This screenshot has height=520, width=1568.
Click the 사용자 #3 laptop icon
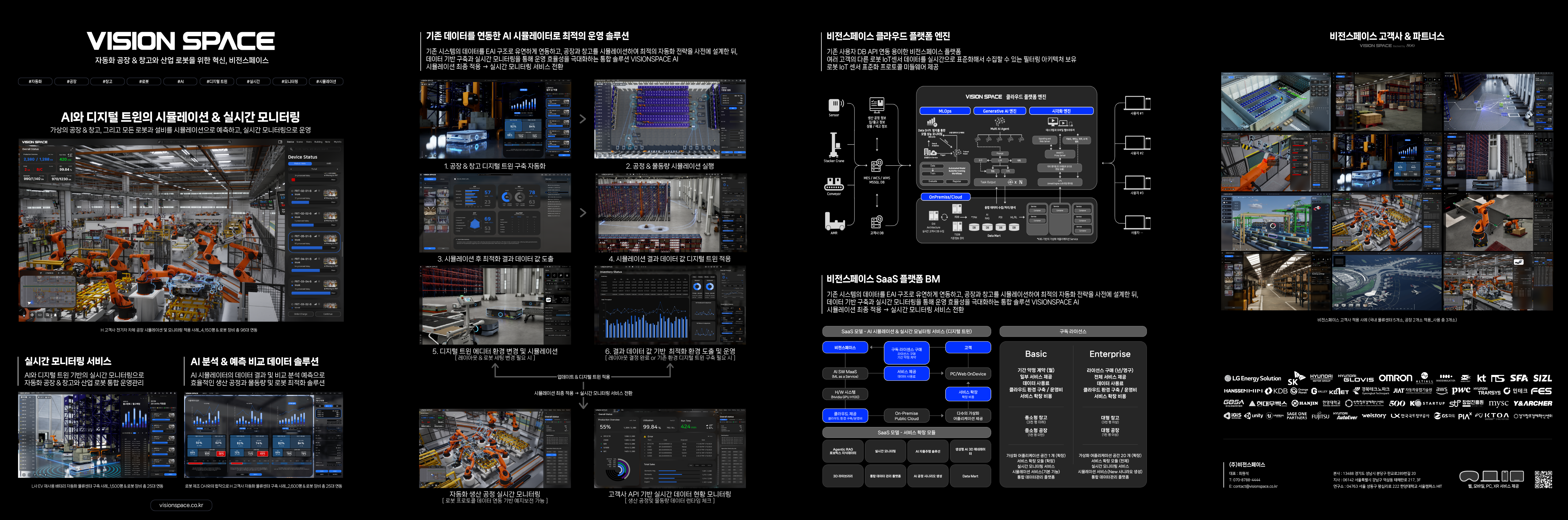(x=1136, y=182)
